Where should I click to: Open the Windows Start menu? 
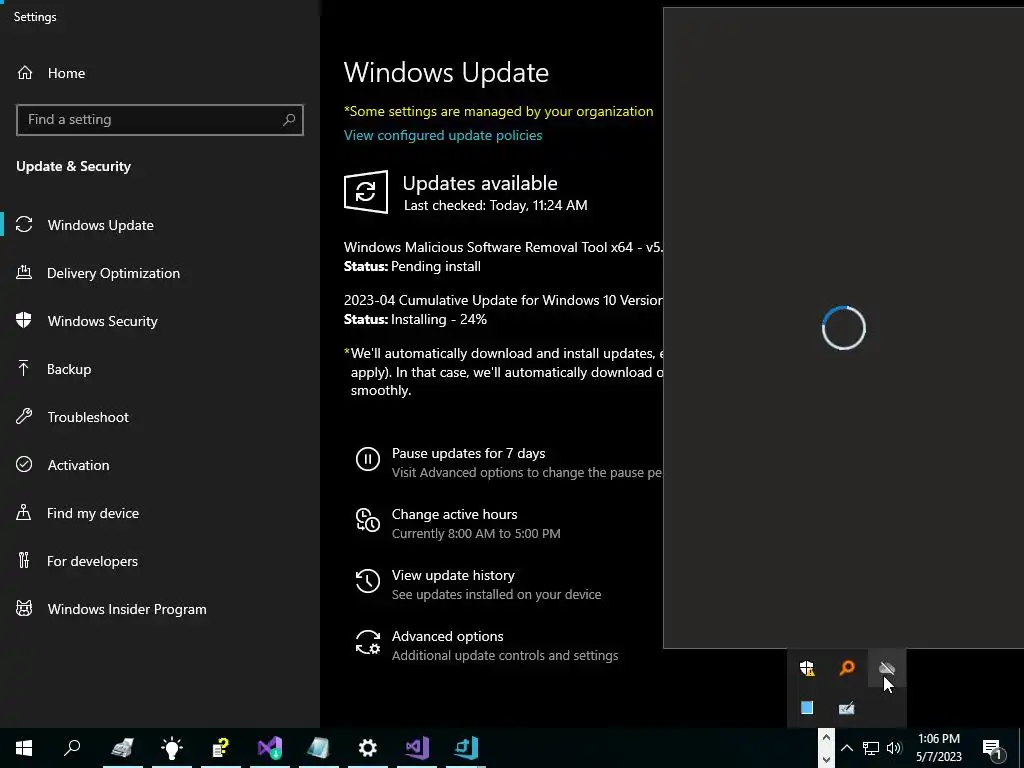pos(24,748)
